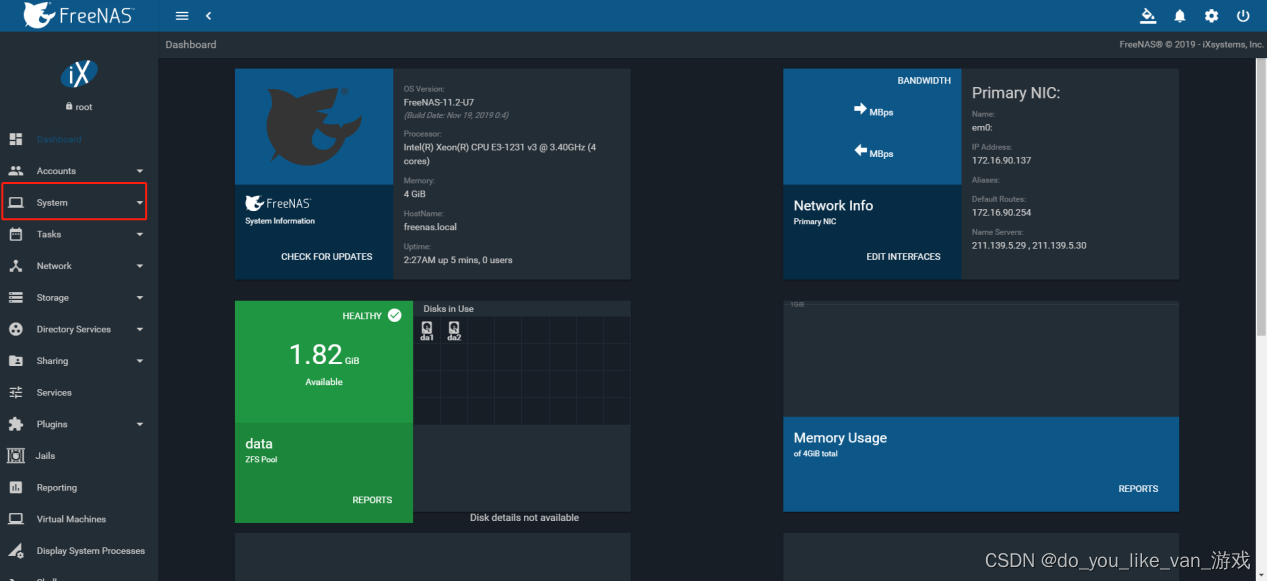Click the FreeNAS logo in the header
This screenshot has height=581, width=1267.
[79, 15]
